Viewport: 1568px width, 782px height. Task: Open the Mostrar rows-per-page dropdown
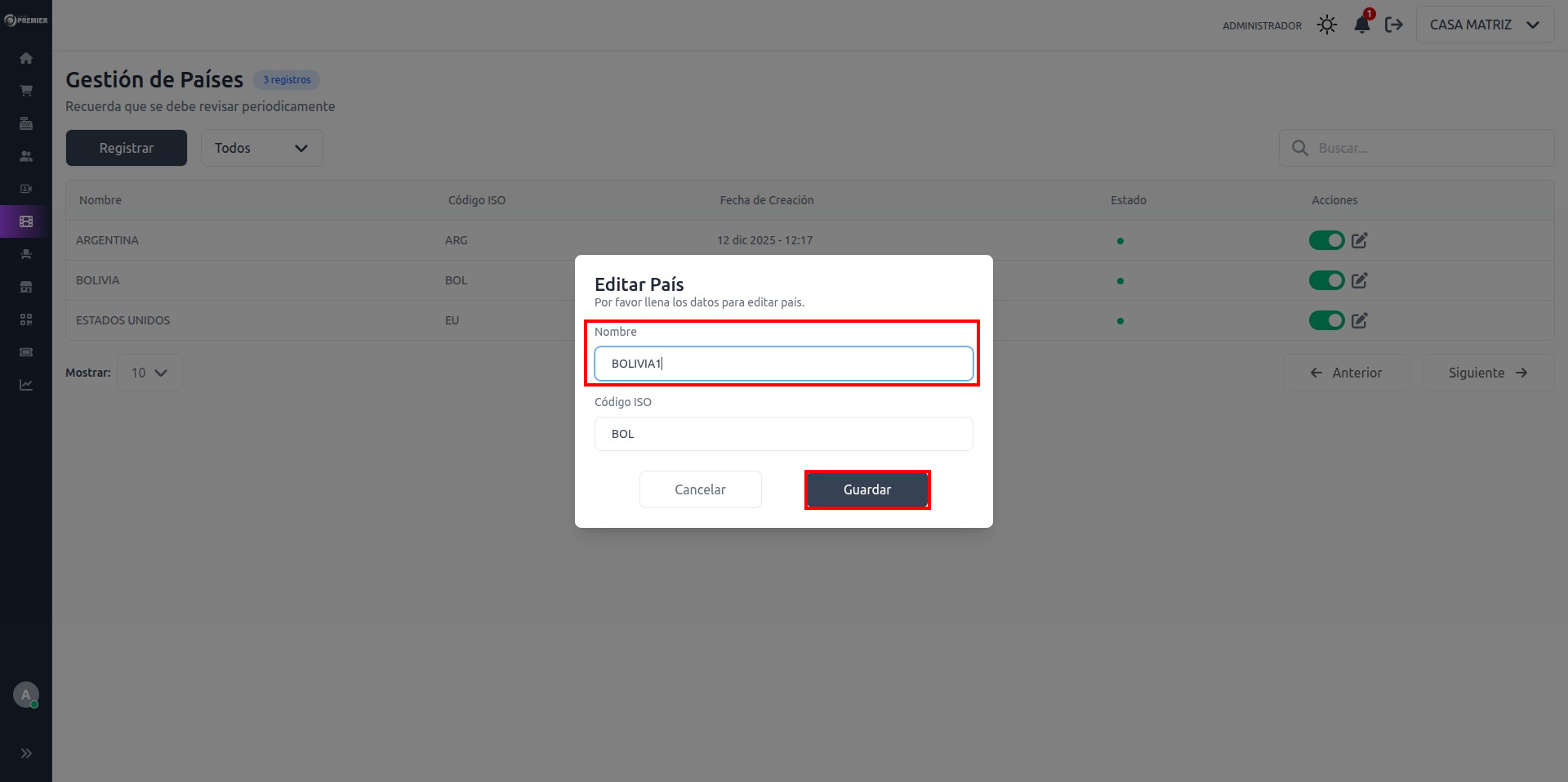point(149,373)
